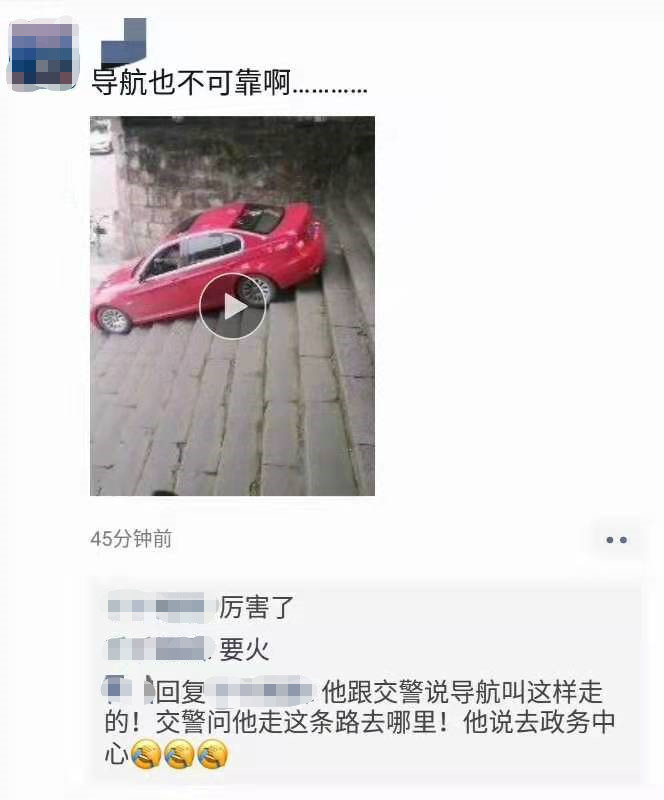Tap the red car in the video preview

point(209,265)
